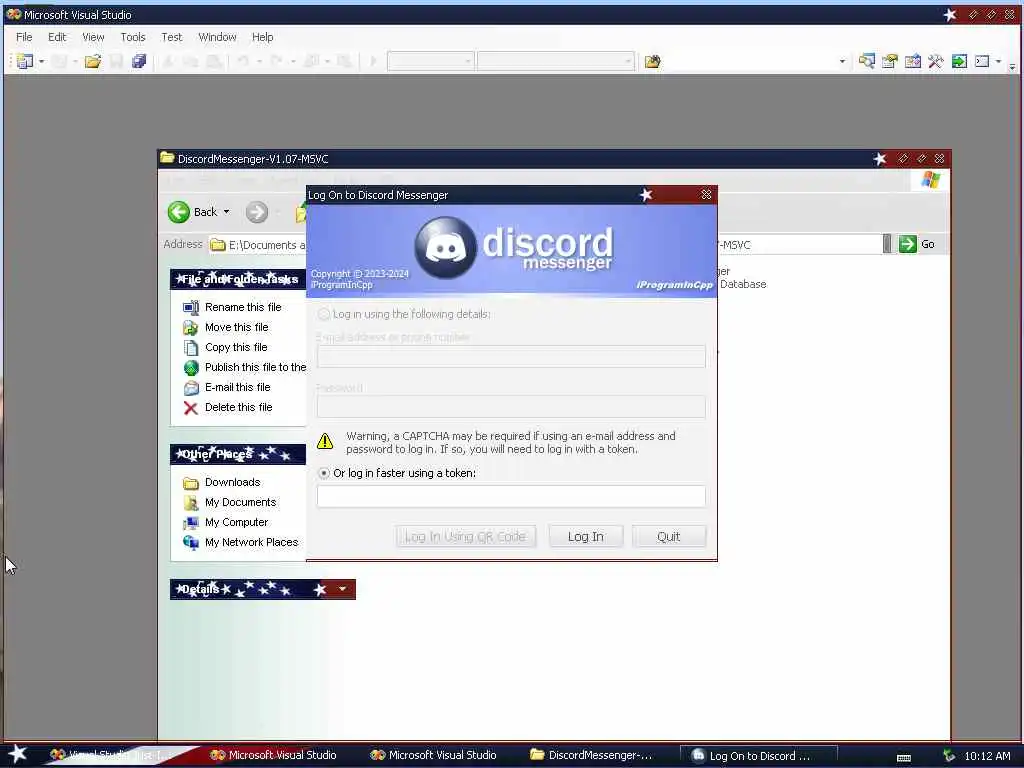Viewport: 1024px width, 768px height.
Task: Click the green Go button in Explorer
Action: pyautogui.click(x=908, y=244)
